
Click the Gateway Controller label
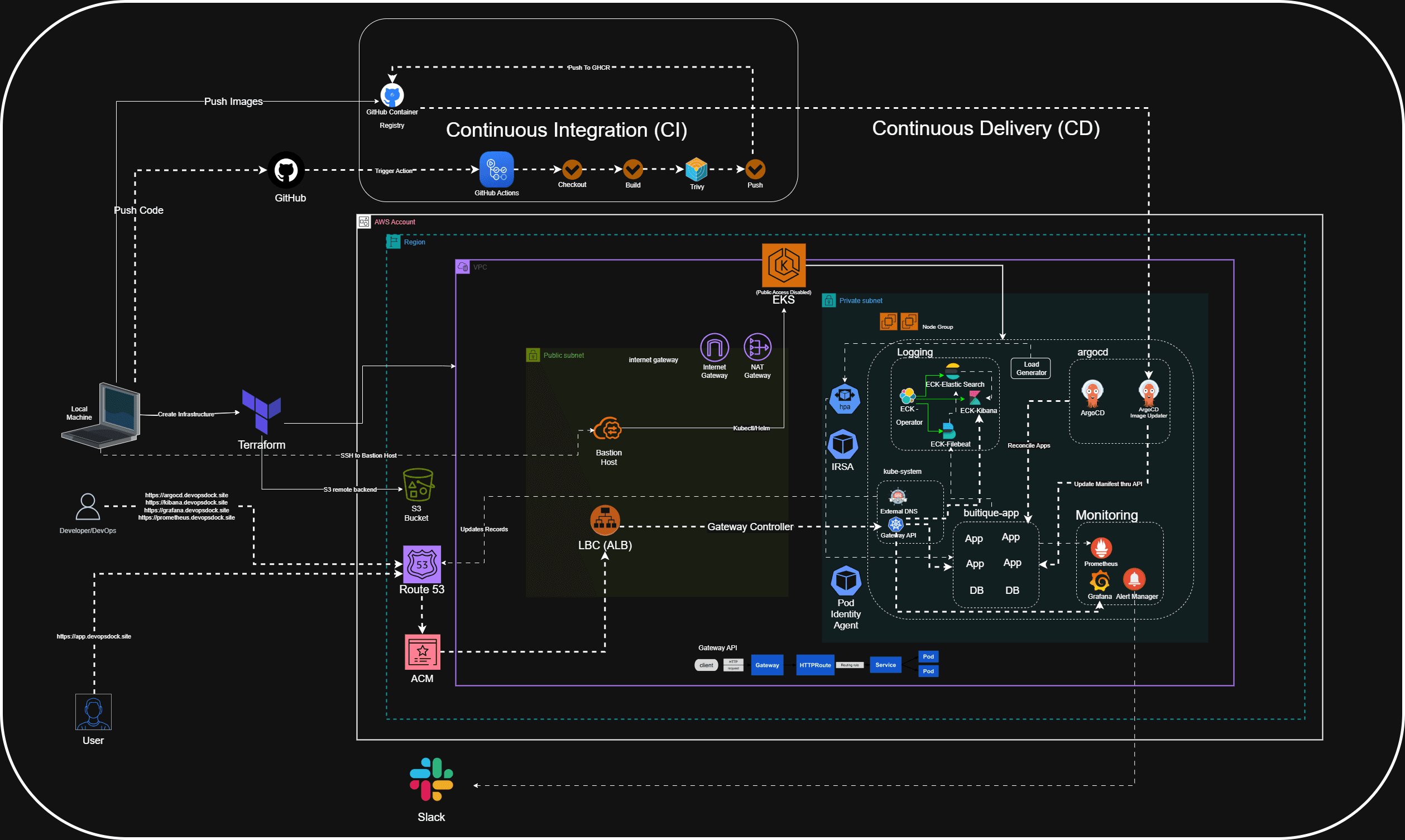(x=750, y=527)
